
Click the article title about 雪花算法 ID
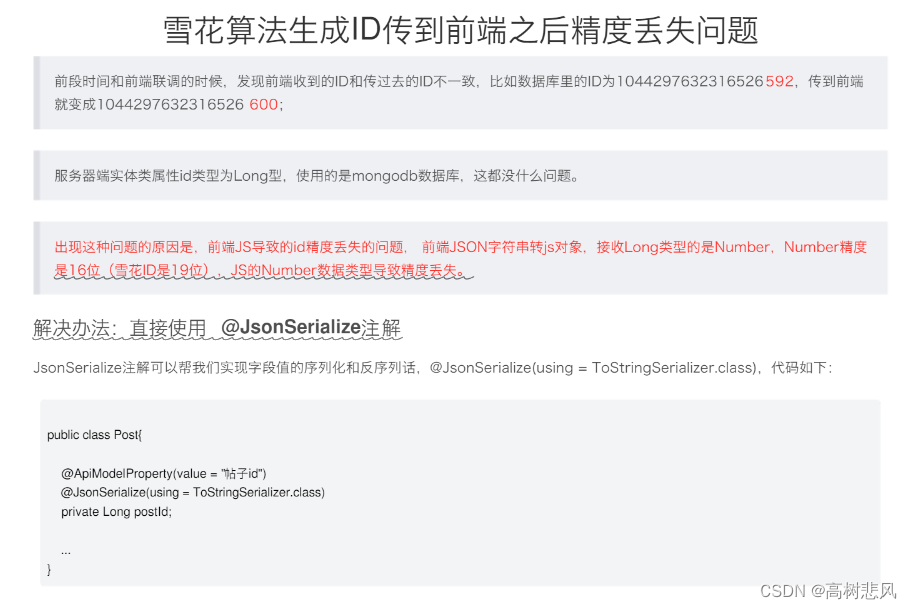pyautogui.click(x=461, y=30)
